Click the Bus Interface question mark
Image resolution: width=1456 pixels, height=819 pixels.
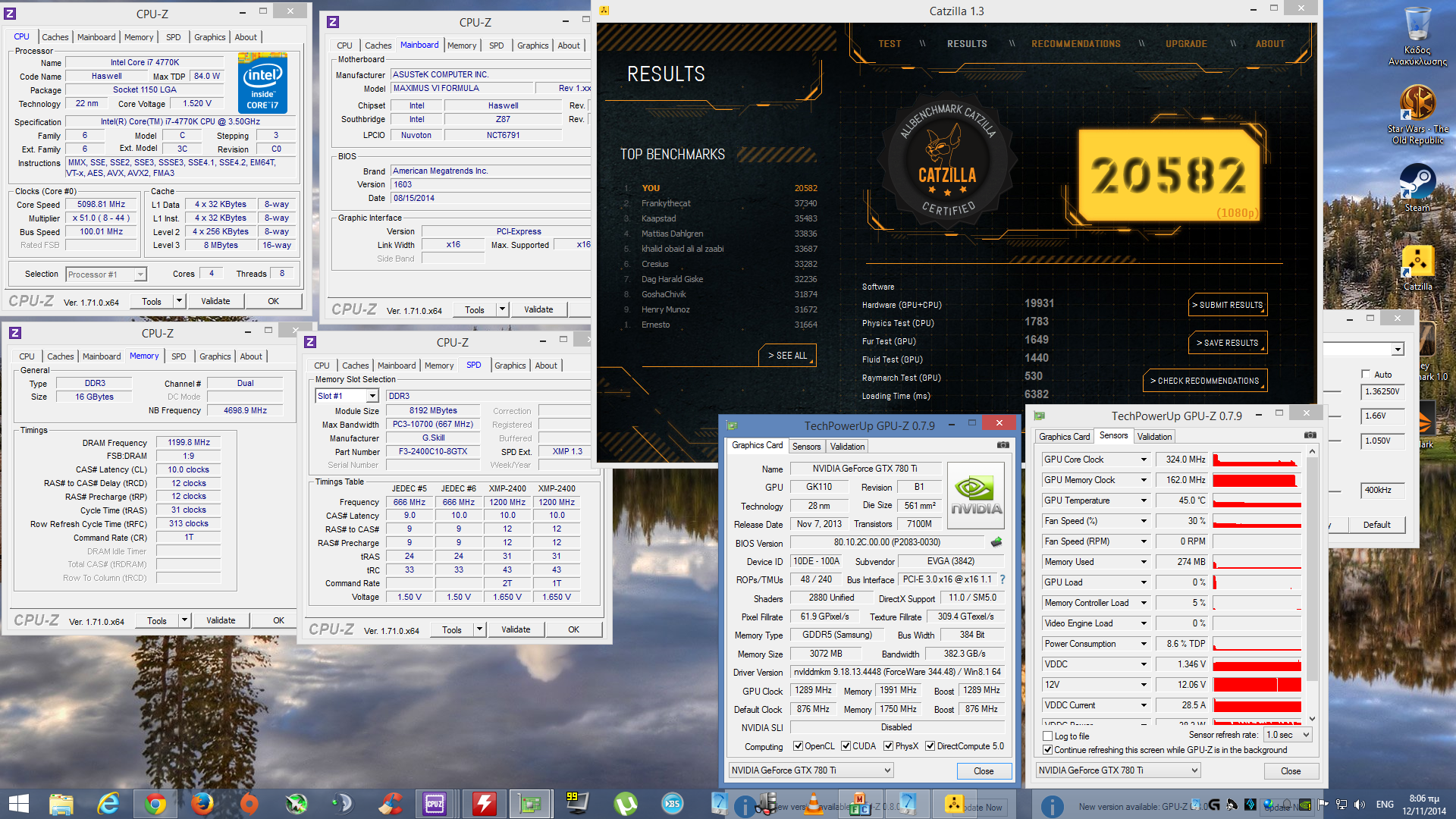(1003, 579)
